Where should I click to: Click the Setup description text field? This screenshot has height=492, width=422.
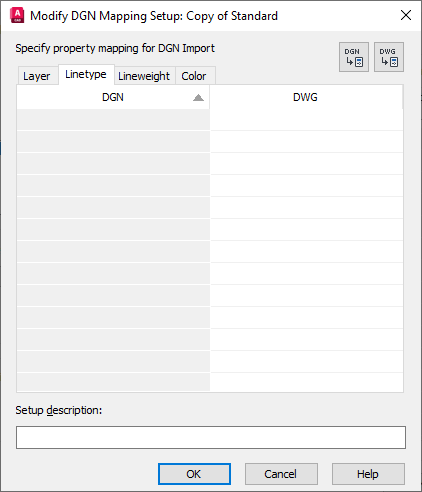pos(211,437)
